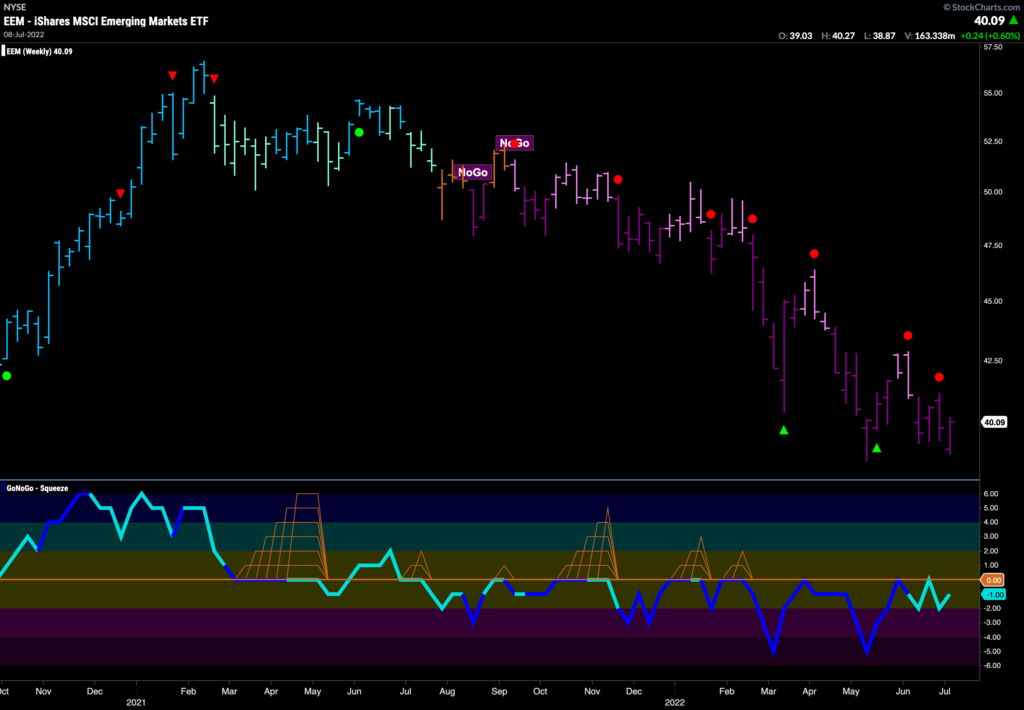The height and width of the screenshot is (710, 1024).
Task: Click the 52.50 price axis label
Action: tap(993, 142)
